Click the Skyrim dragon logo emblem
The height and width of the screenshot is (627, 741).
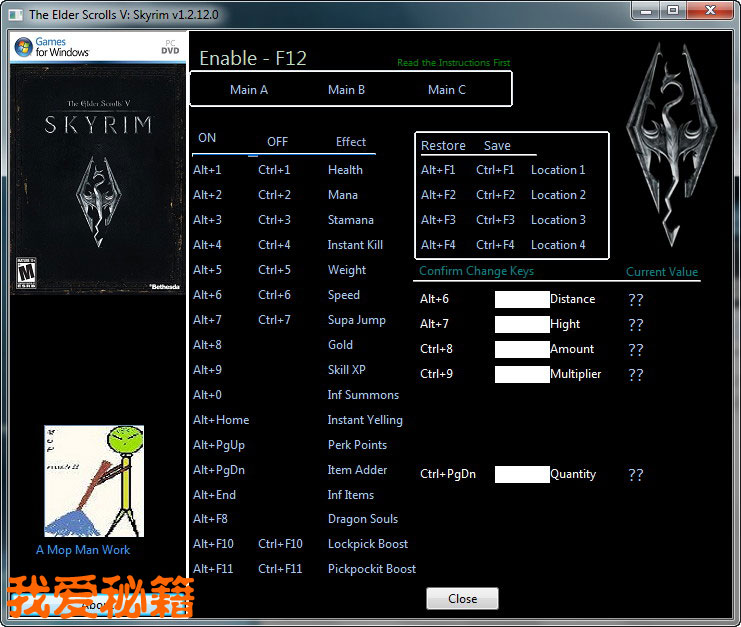tap(671, 172)
